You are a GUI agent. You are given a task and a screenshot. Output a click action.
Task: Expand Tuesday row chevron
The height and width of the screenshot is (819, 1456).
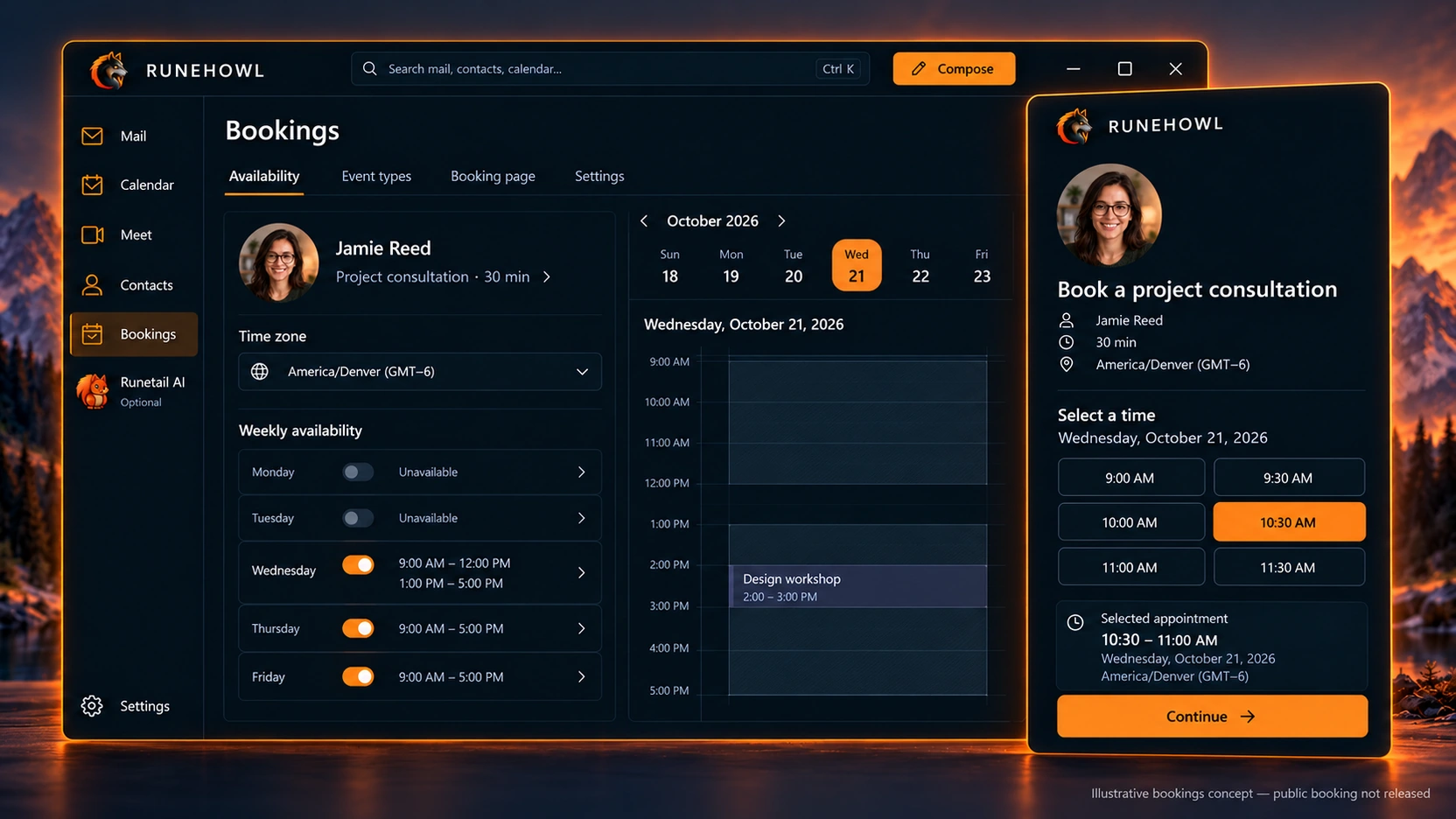point(582,518)
